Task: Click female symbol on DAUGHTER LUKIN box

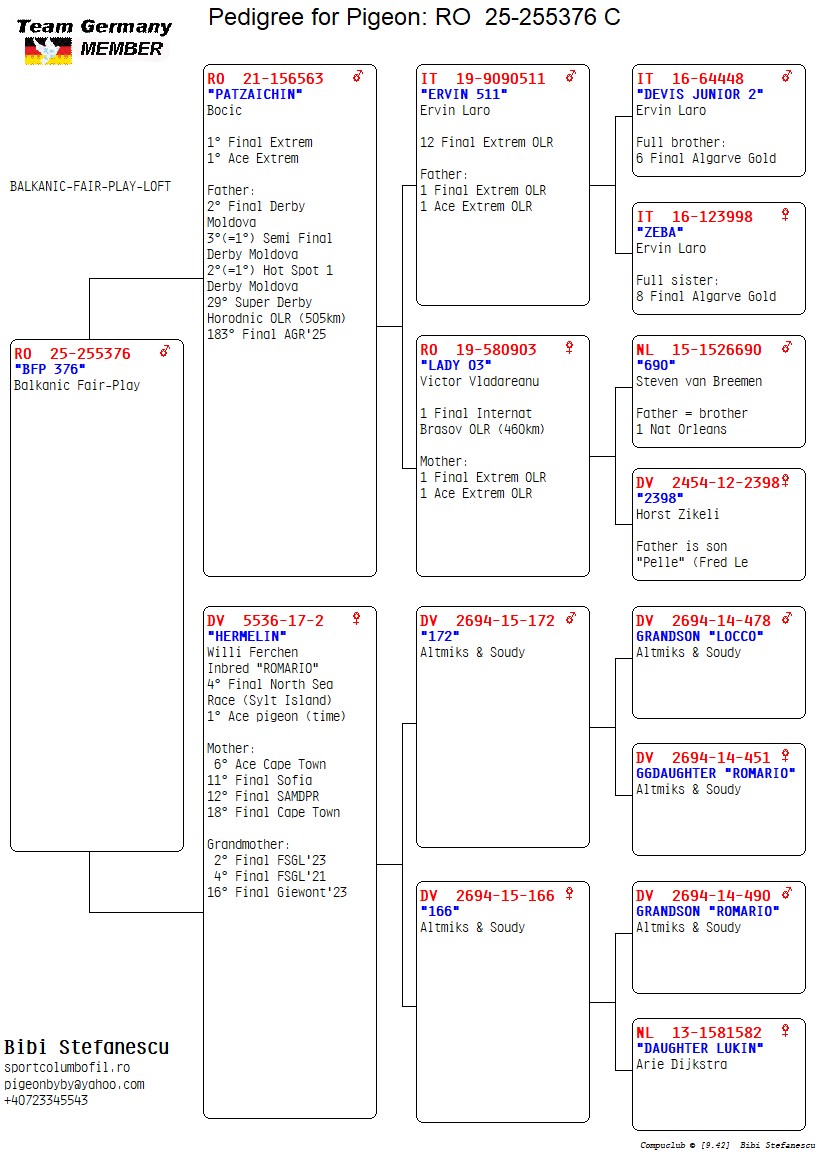Action: point(785,1031)
